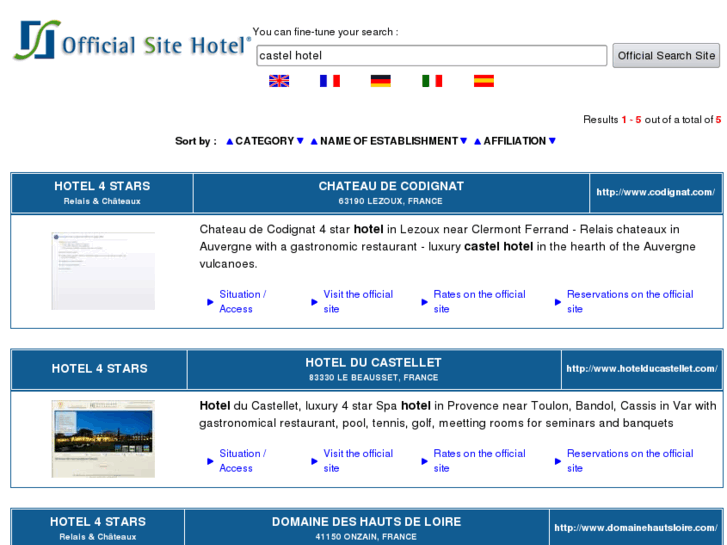
Task: Click the AFFILIATION sort label
Action: (x=515, y=141)
